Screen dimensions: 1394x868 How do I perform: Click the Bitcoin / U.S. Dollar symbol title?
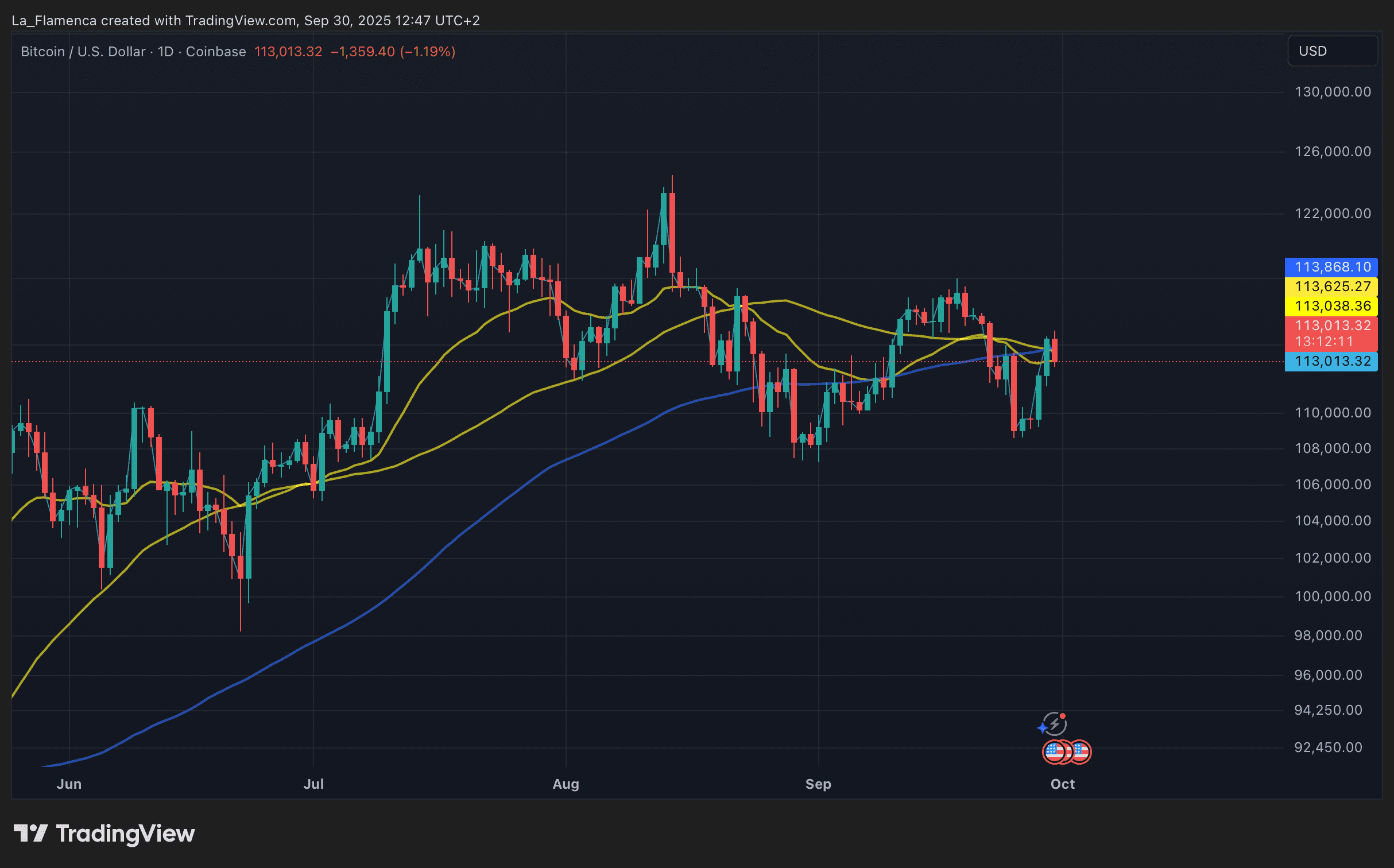point(83,52)
